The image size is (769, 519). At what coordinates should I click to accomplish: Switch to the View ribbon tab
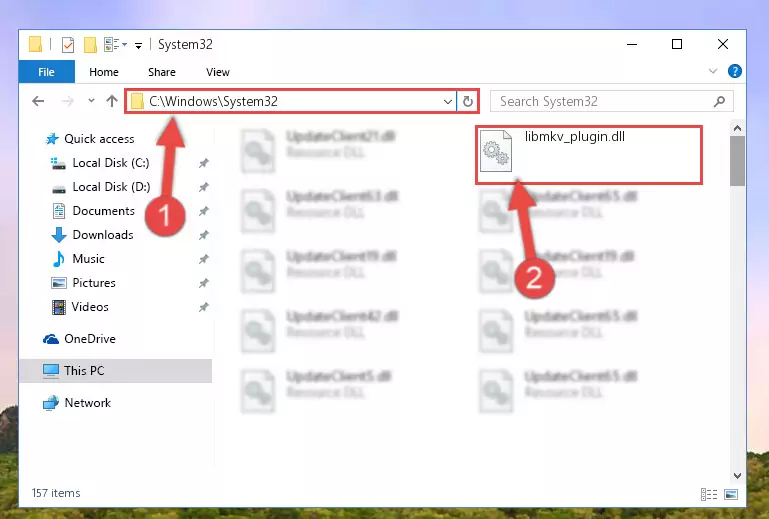(218, 72)
